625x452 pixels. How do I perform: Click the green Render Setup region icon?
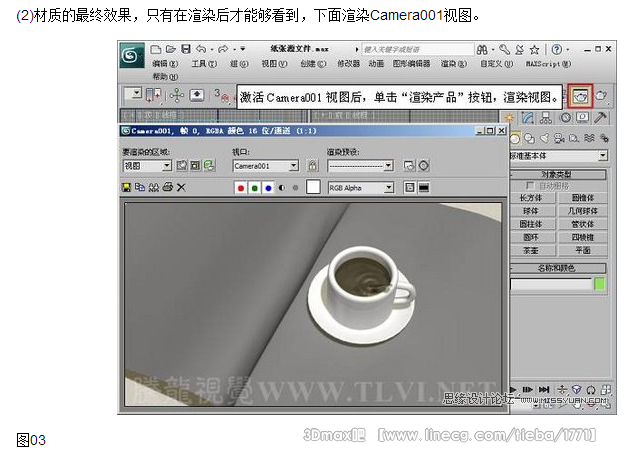pos(209,165)
